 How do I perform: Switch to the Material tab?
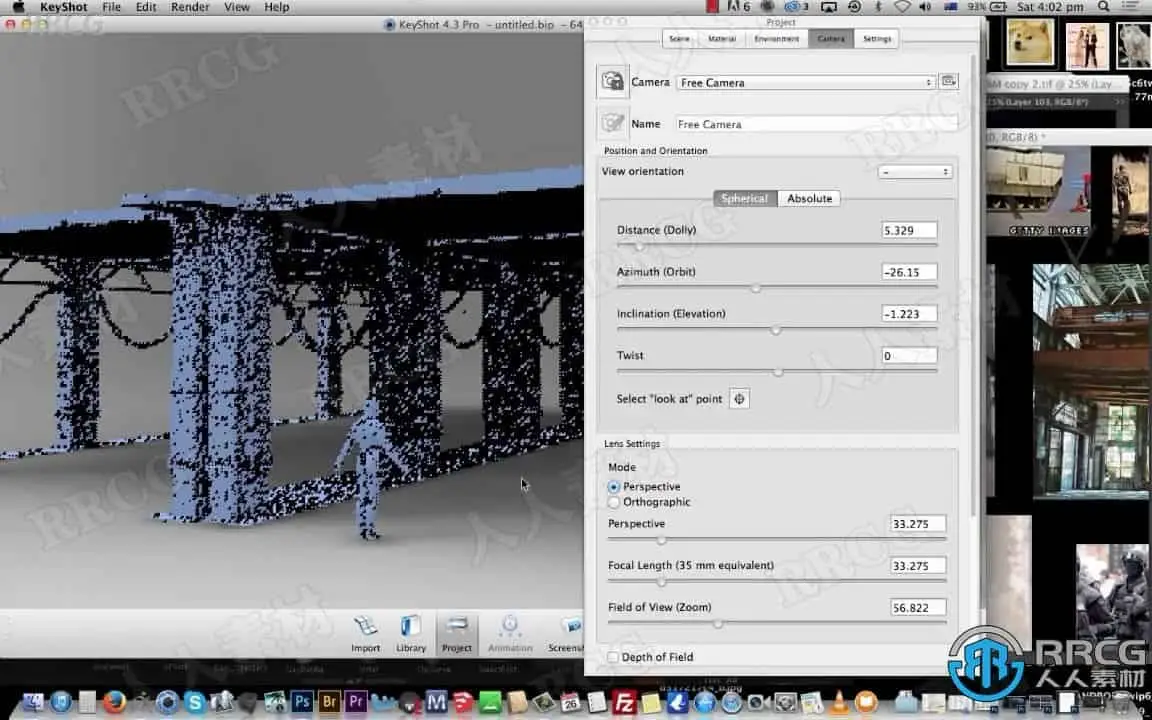coord(722,39)
